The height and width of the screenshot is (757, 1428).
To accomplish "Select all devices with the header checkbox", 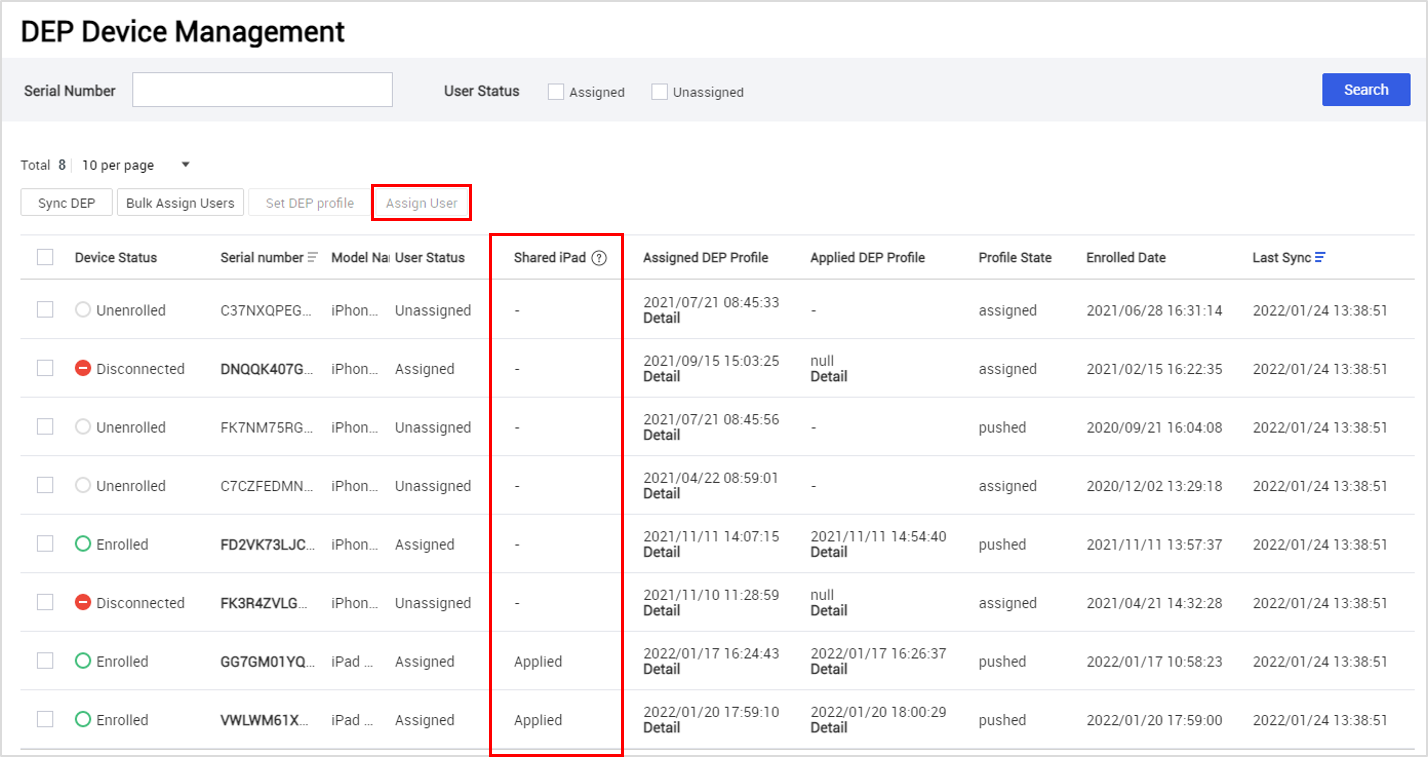I will [x=44, y=257].
